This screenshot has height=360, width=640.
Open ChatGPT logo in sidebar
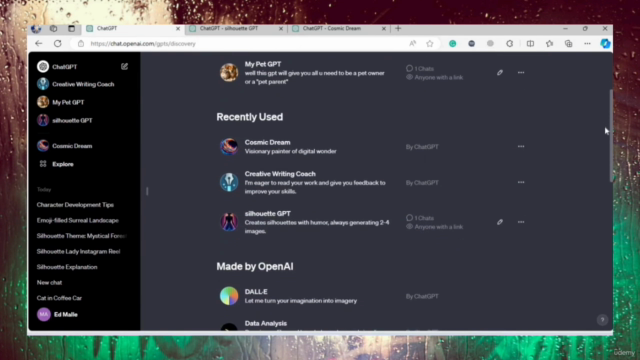pos(43,67)
